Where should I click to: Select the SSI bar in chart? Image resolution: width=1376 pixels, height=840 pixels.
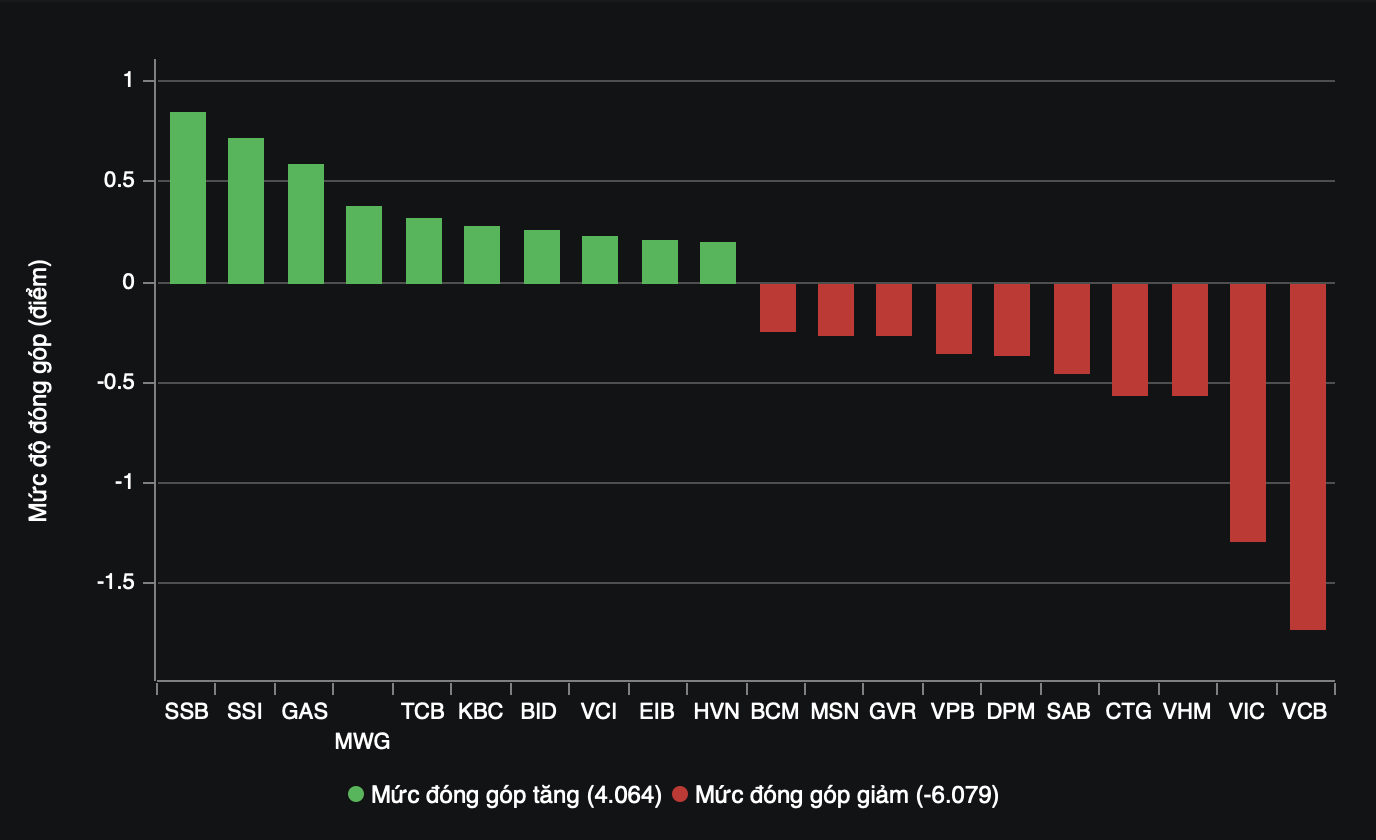246,211
